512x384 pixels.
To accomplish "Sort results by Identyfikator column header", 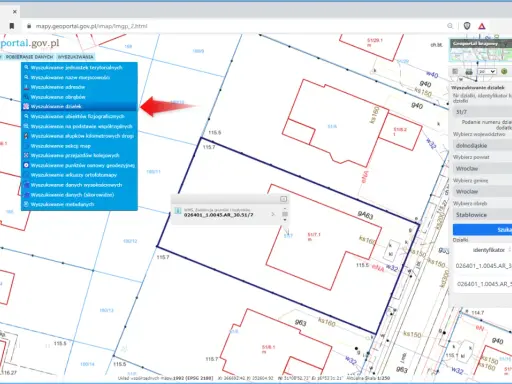I will (488, 250).
